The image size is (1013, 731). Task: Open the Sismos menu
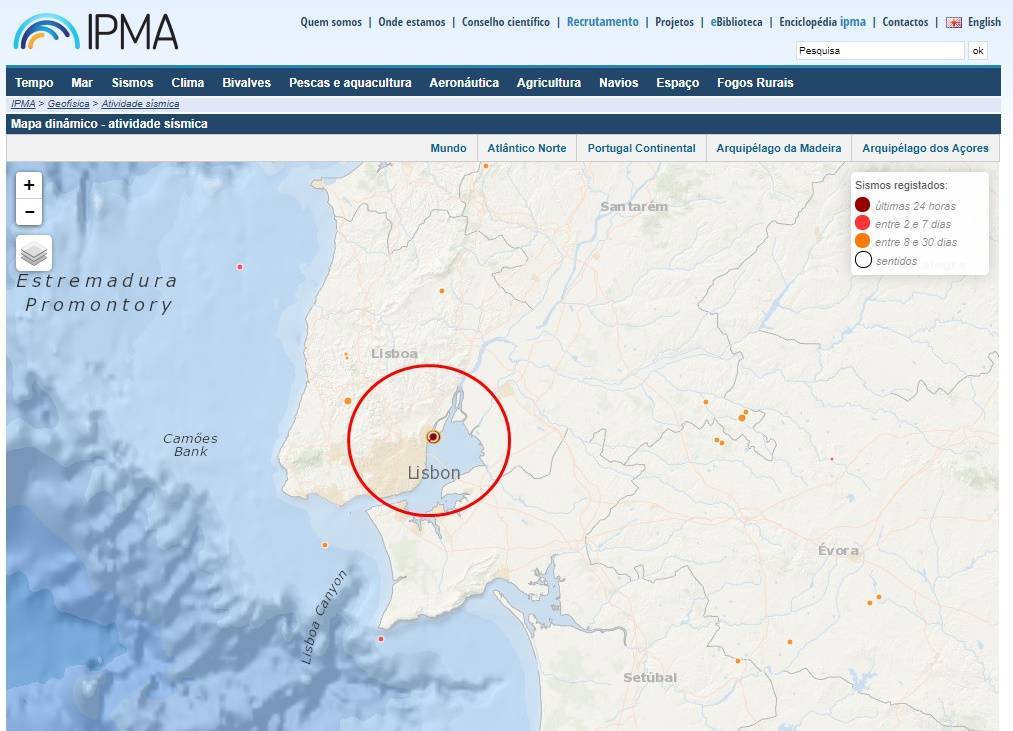(x=132, y=83)
